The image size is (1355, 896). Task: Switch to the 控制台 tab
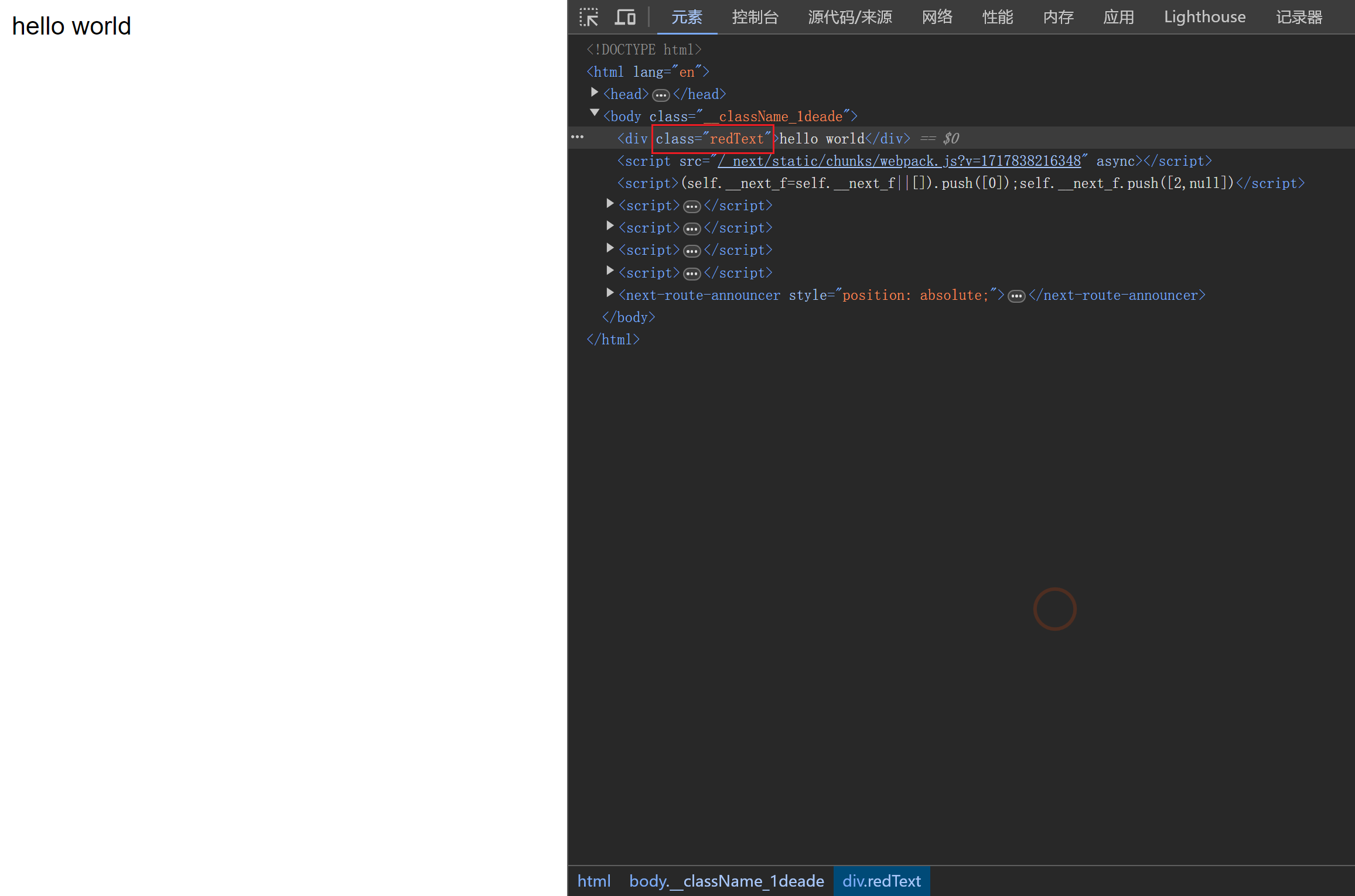pyautogui.click(x=755, y=17)
